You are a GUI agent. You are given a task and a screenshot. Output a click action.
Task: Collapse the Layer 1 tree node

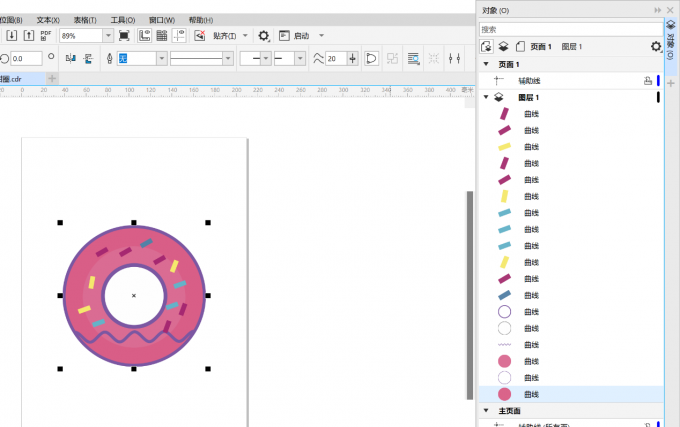[x=486, y=97]
